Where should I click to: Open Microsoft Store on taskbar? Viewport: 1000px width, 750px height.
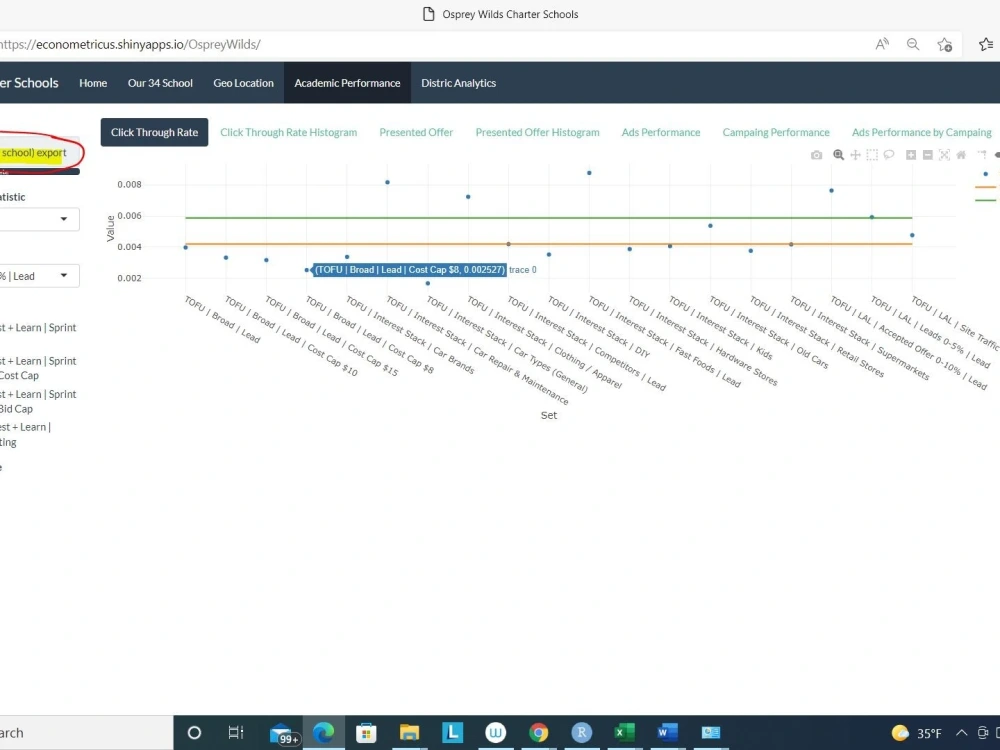click(x=366, y=733)
